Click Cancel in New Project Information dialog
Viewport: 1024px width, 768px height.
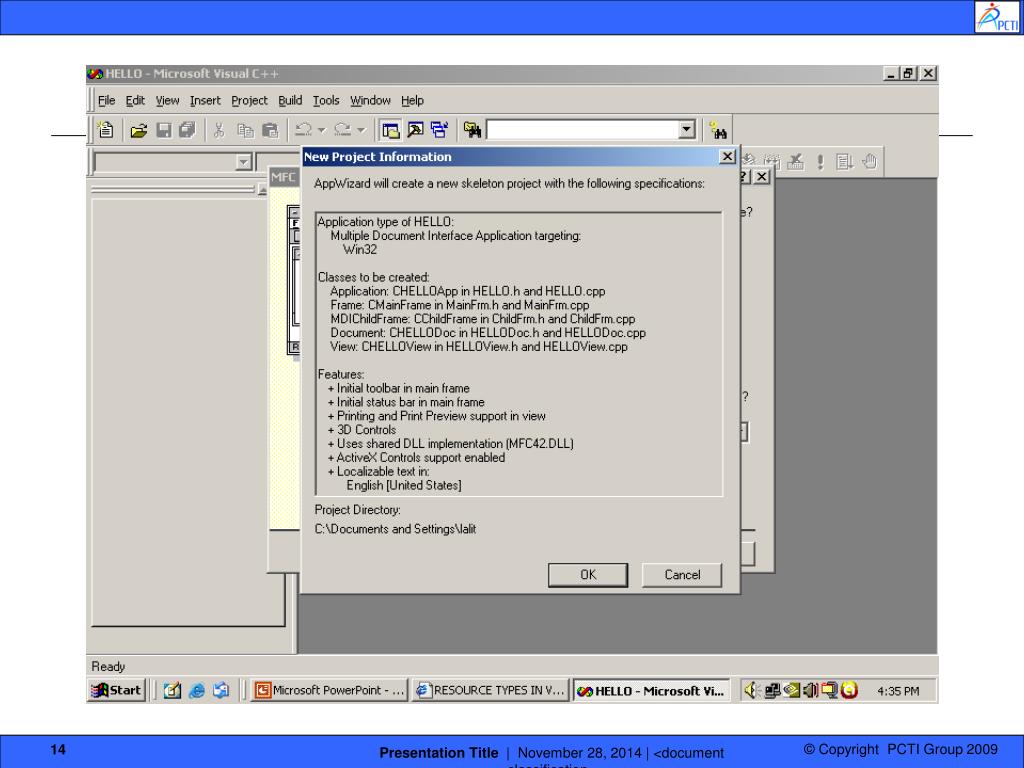tap(682, 575)
